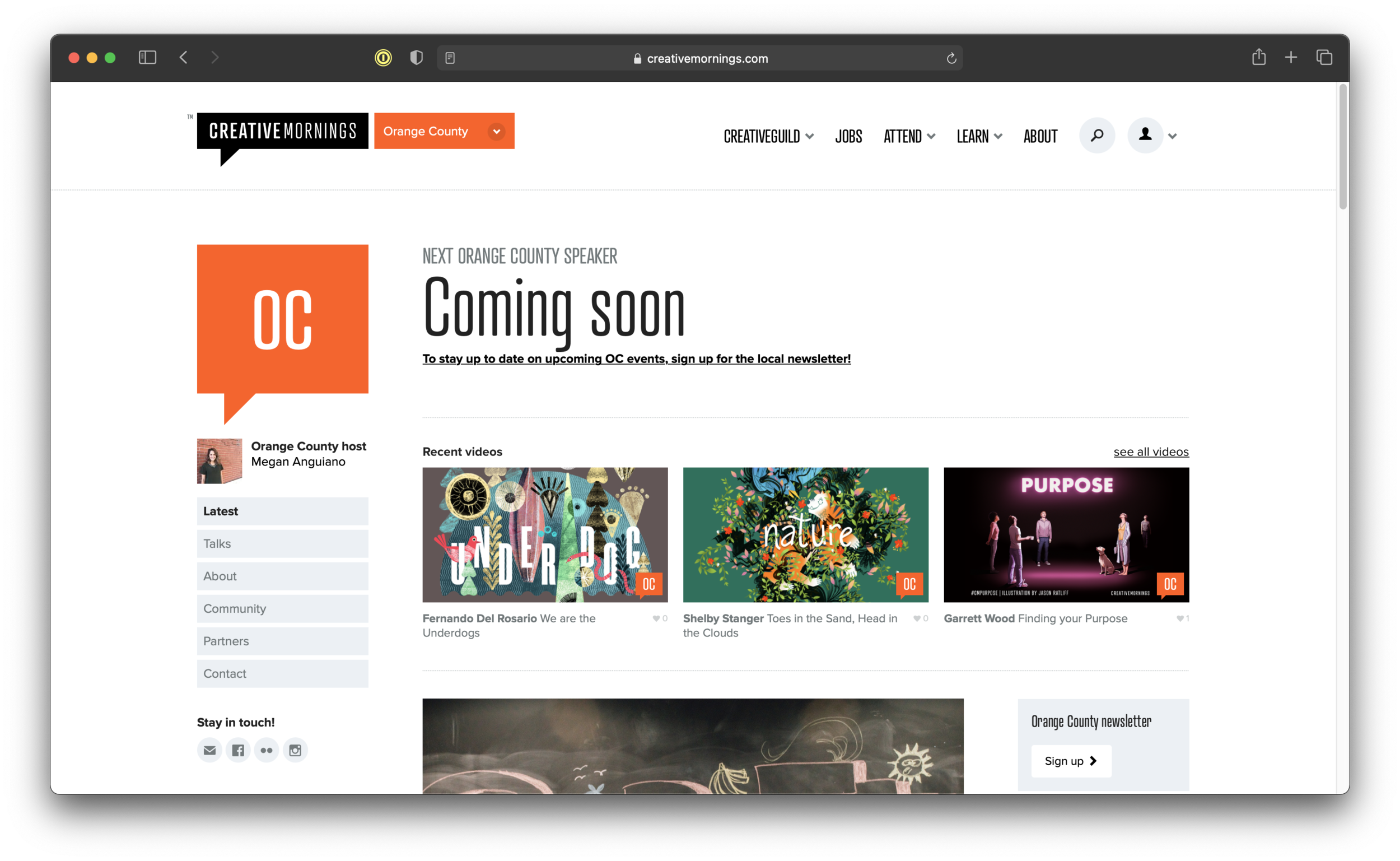Open the Purpose video thumbnail
This screenshot has height=861, width=1400.
1066,535
